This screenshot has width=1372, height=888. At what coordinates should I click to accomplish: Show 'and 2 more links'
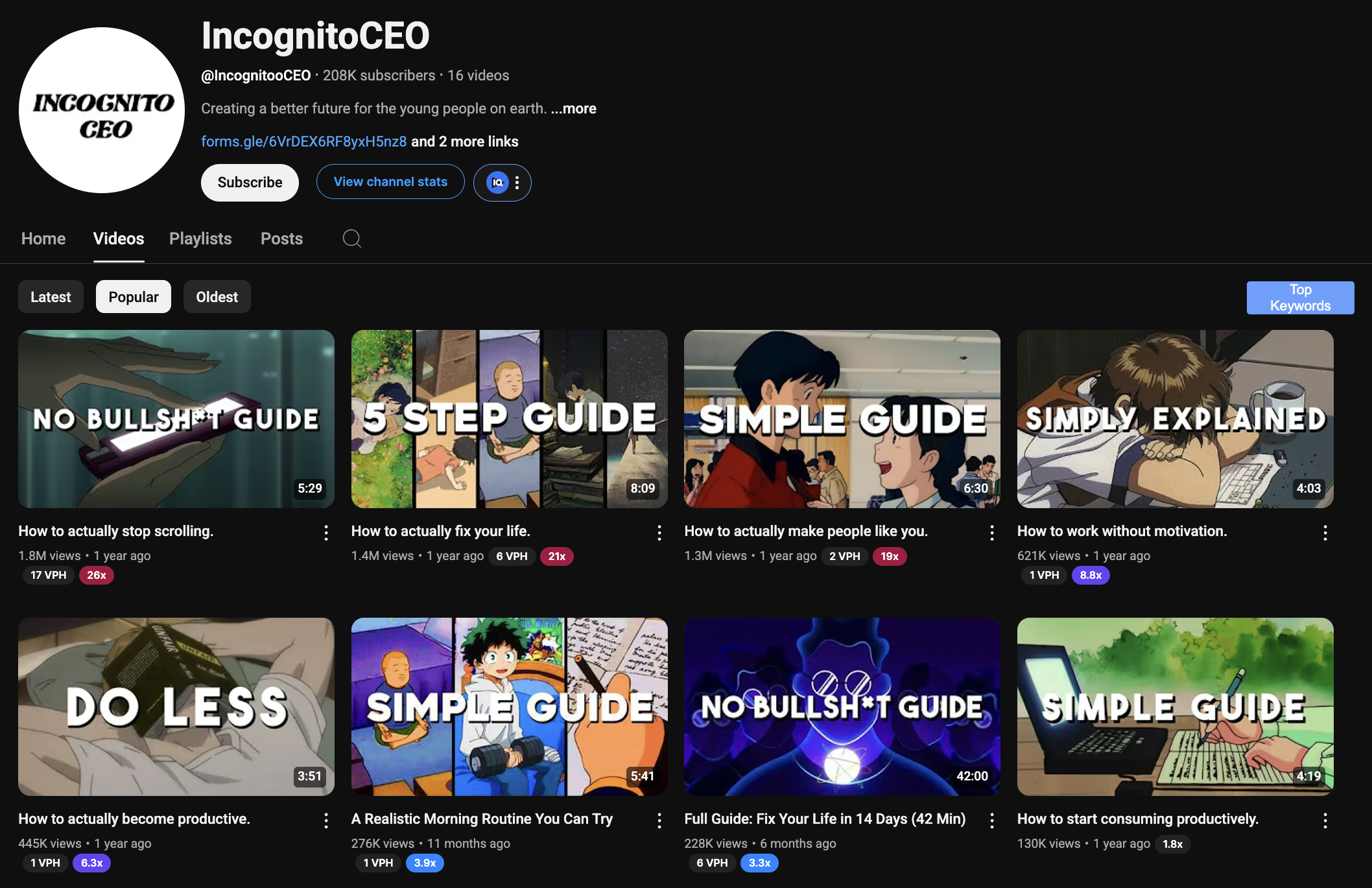465,141
